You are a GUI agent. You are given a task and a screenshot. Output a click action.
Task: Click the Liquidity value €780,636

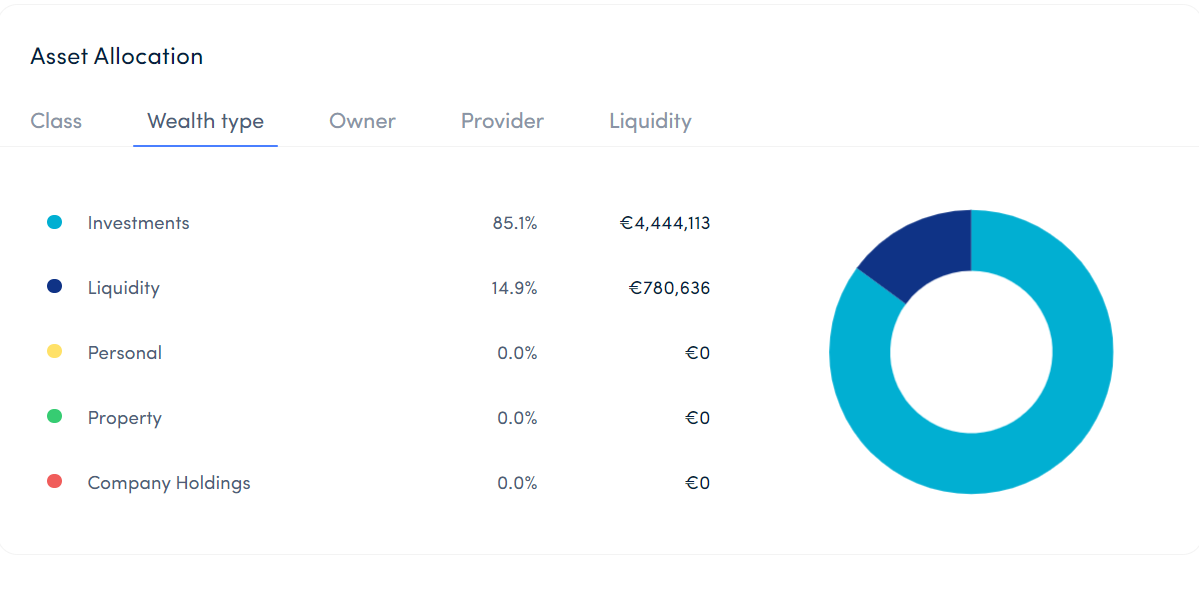[669, 288]
